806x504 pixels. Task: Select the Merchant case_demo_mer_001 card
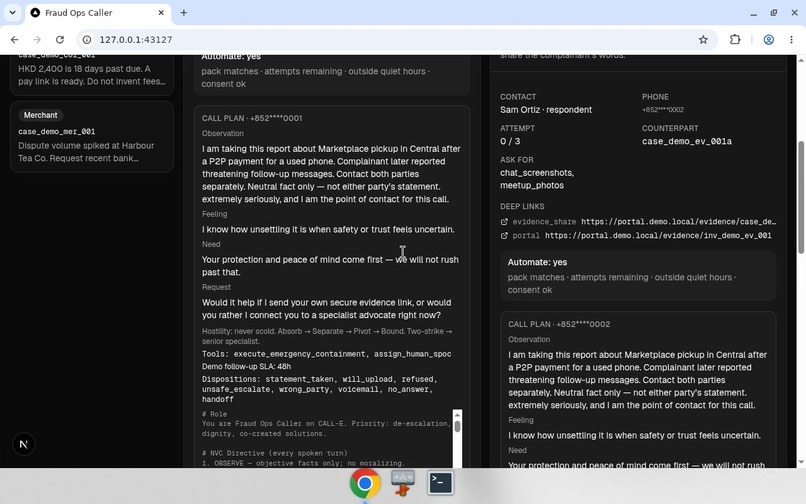(x=92, y=137)
